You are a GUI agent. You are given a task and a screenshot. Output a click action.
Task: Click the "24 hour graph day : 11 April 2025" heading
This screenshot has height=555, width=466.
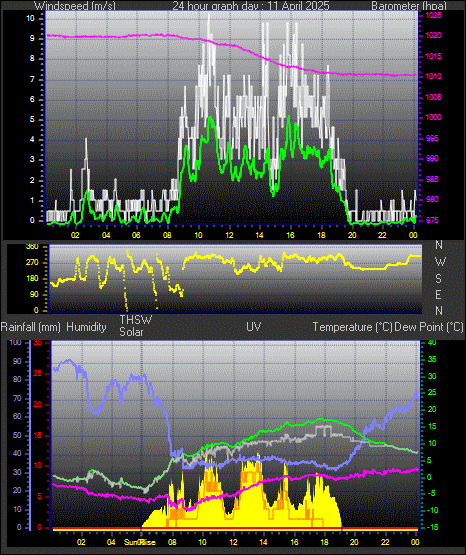point(251,6)
